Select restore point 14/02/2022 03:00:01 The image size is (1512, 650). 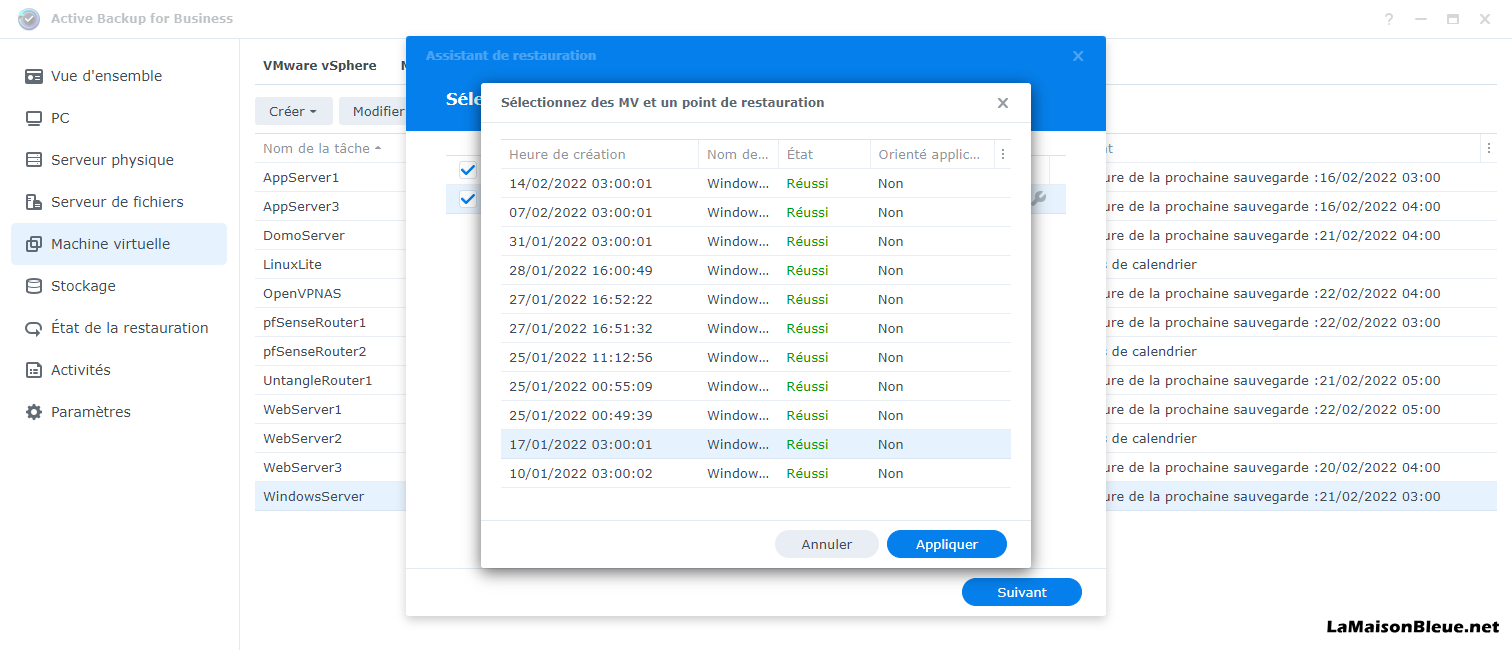756,183
